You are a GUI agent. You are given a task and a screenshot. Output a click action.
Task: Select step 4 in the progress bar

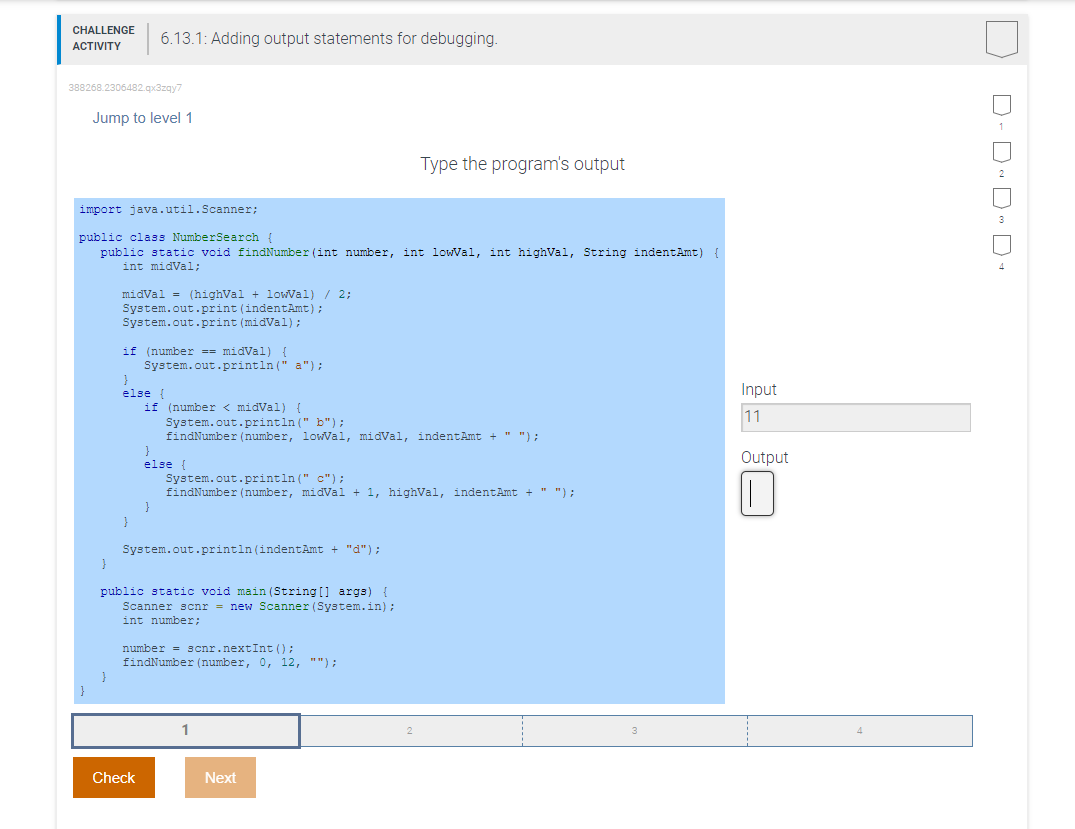point(859,730)
